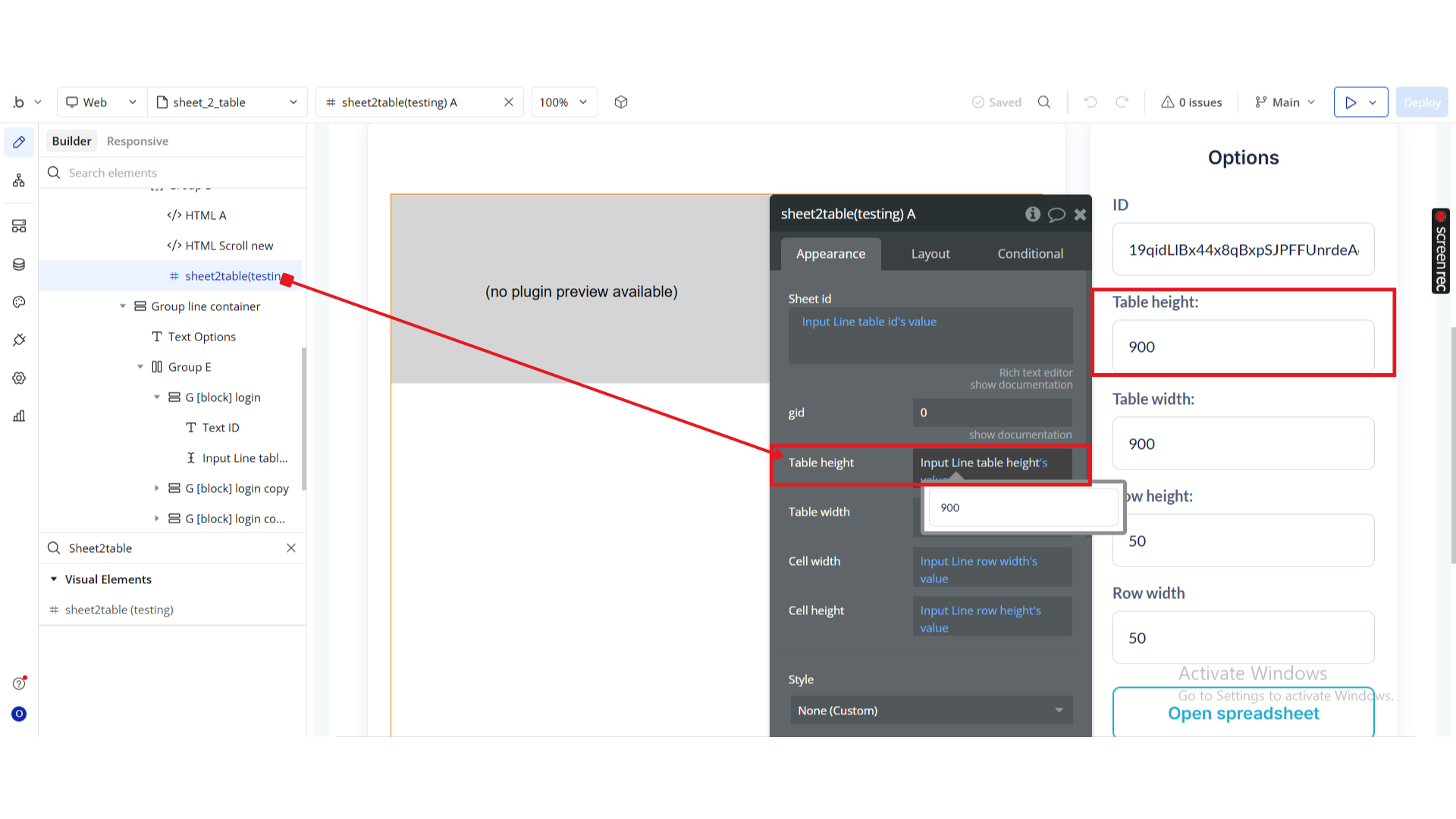The height and width of the screenshot is (819, 1456).
Task: Click the Table width input showing 900
Action: [1243, 444]
